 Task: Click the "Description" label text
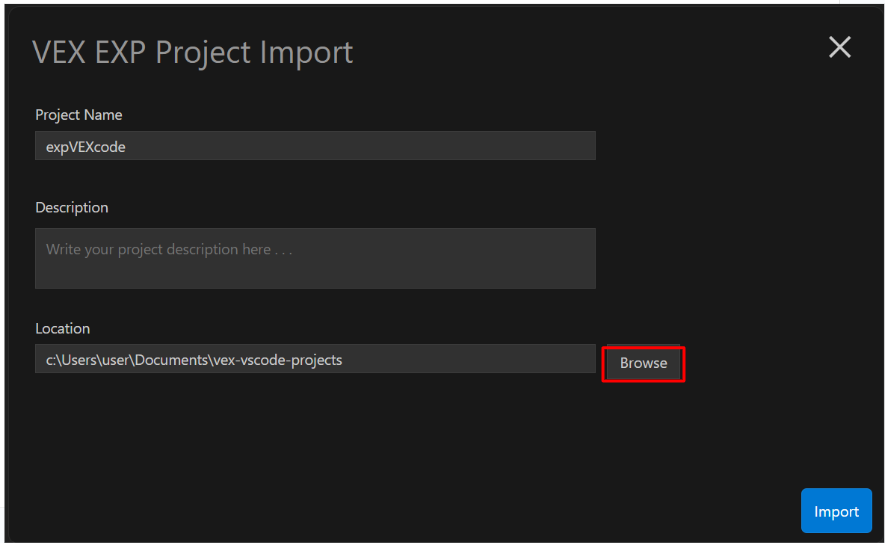click(72, 208)
